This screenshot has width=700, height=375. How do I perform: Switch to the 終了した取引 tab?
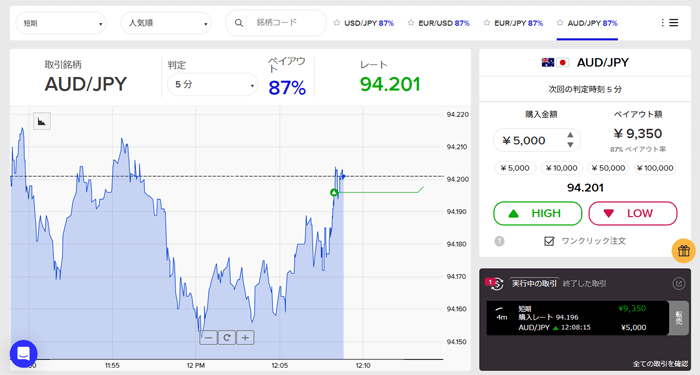tap(584, 283)
